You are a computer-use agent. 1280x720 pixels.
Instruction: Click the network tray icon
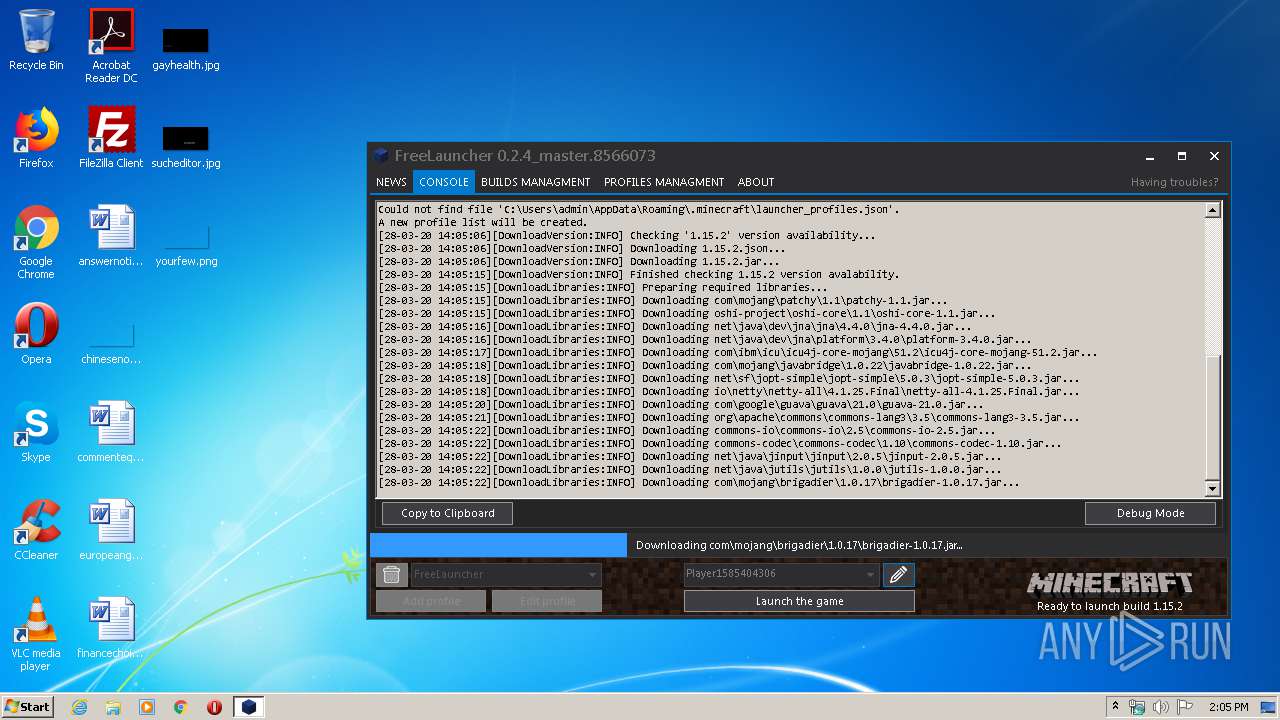click(x=1137, y=707)
